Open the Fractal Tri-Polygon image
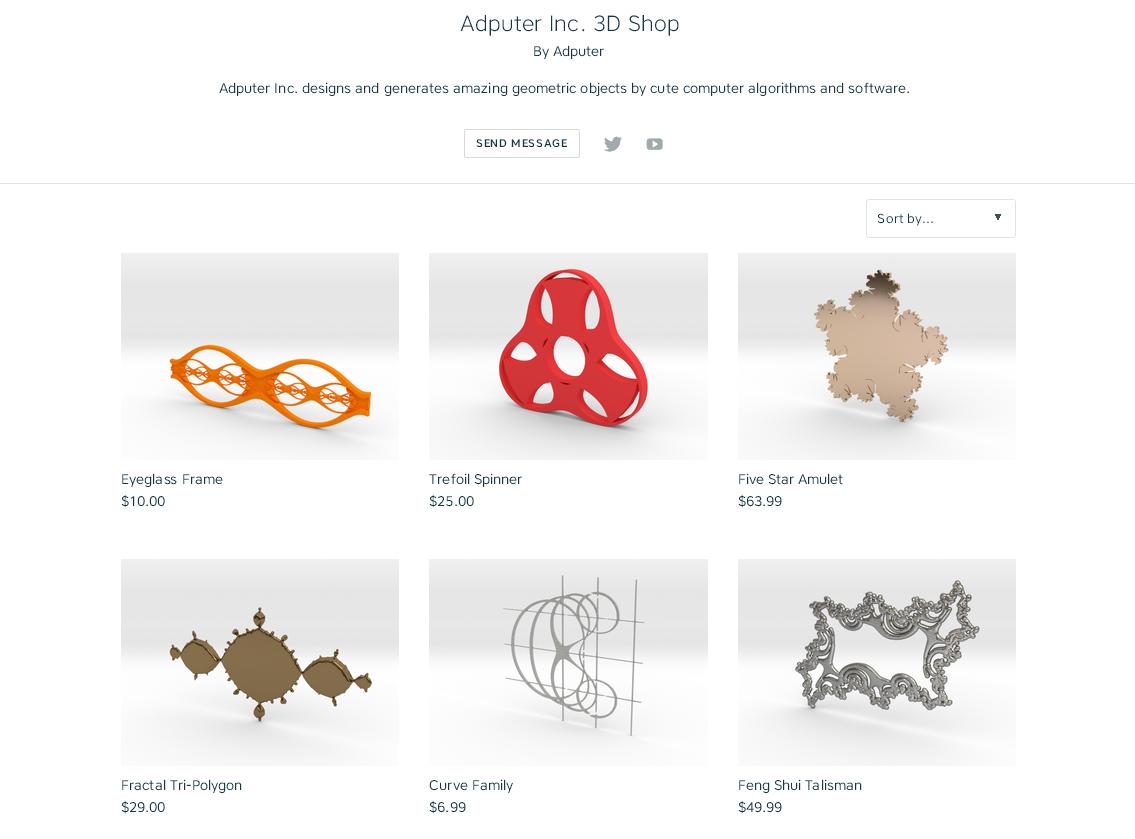 point(260,662)
